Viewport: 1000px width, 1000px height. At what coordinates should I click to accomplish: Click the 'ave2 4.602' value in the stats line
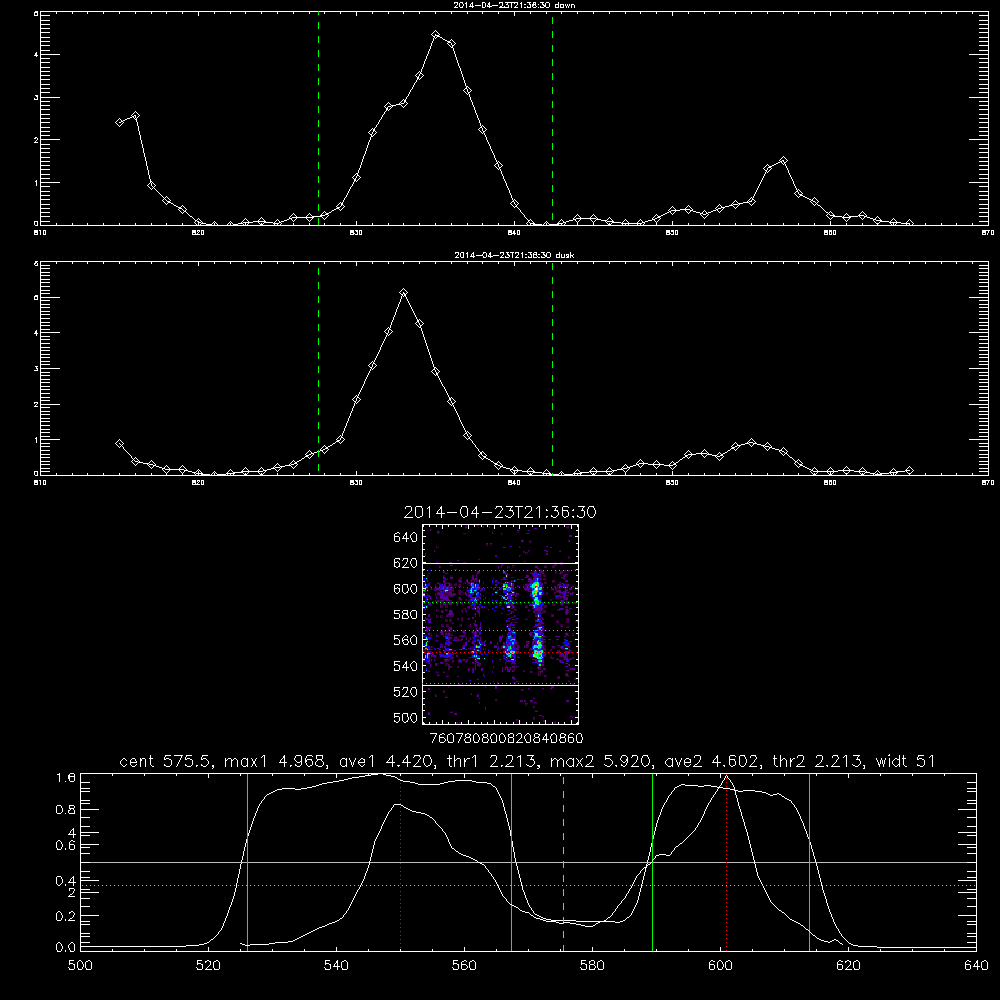click(x=714, y=761)
